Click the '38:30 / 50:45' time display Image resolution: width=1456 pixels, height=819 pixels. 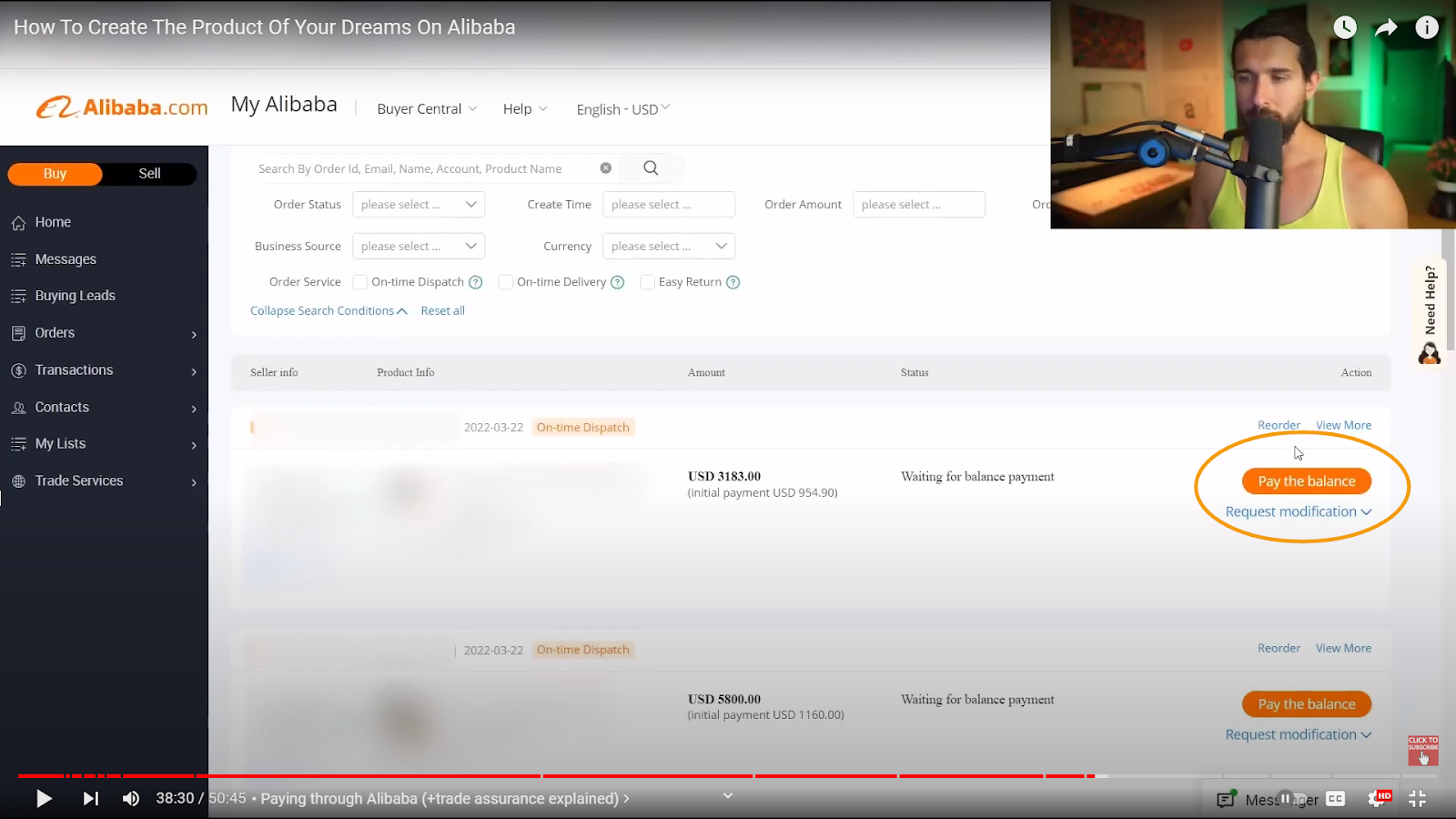click(x=201, y=798)
